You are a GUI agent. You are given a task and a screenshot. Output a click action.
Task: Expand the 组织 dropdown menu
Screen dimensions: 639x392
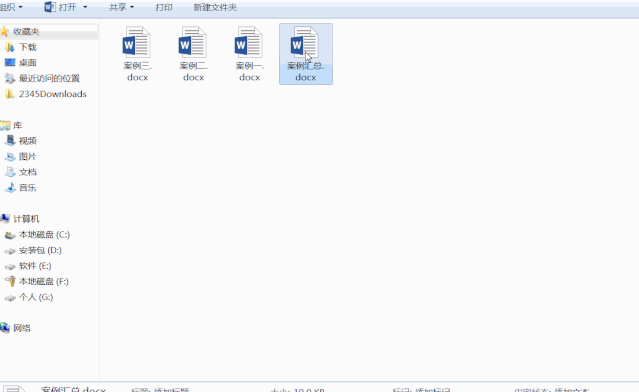click(11, 7)
